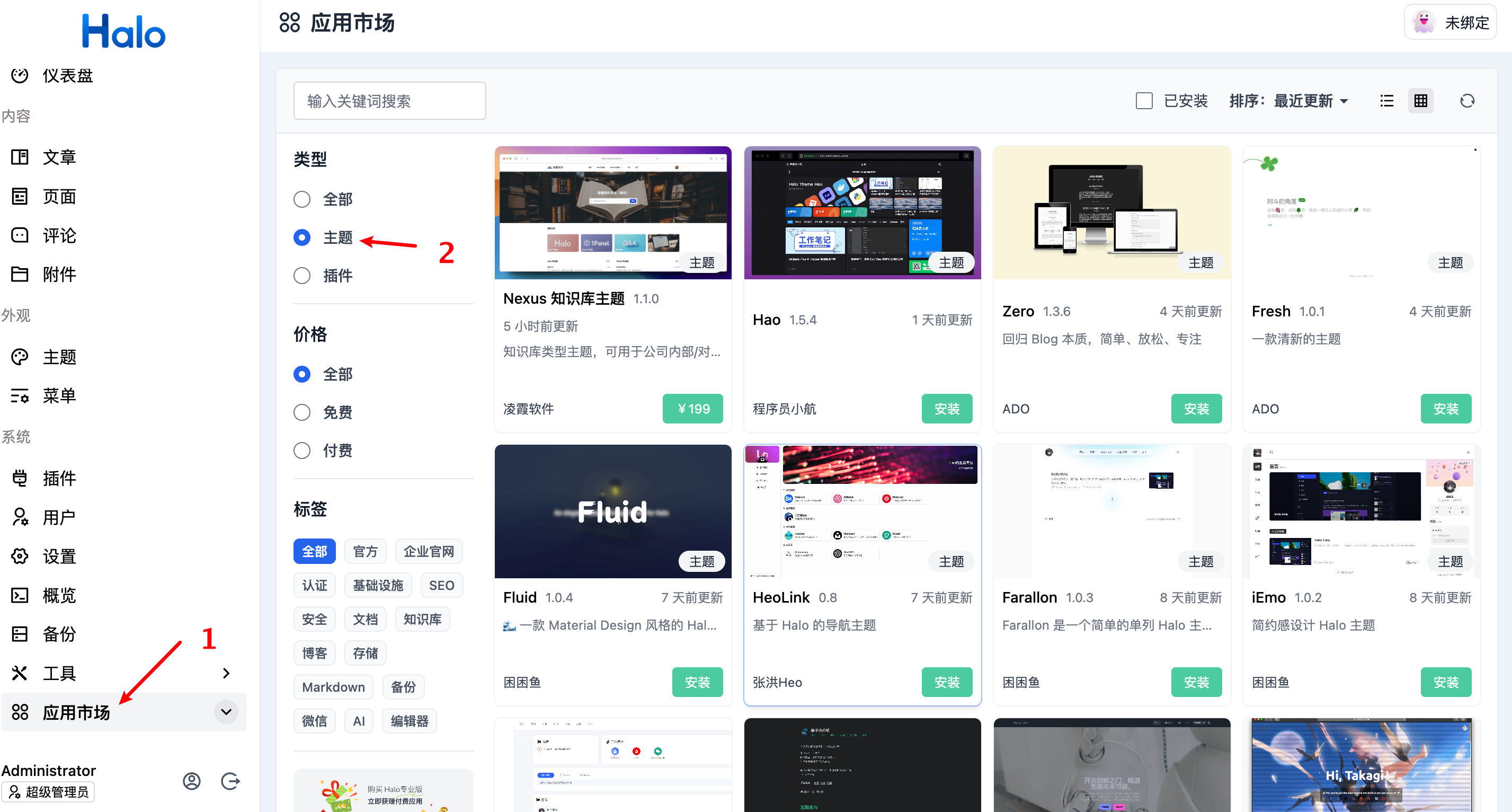Click the 附件 attachments folder icon
The image size is (1512, 812).
point(20,274)
